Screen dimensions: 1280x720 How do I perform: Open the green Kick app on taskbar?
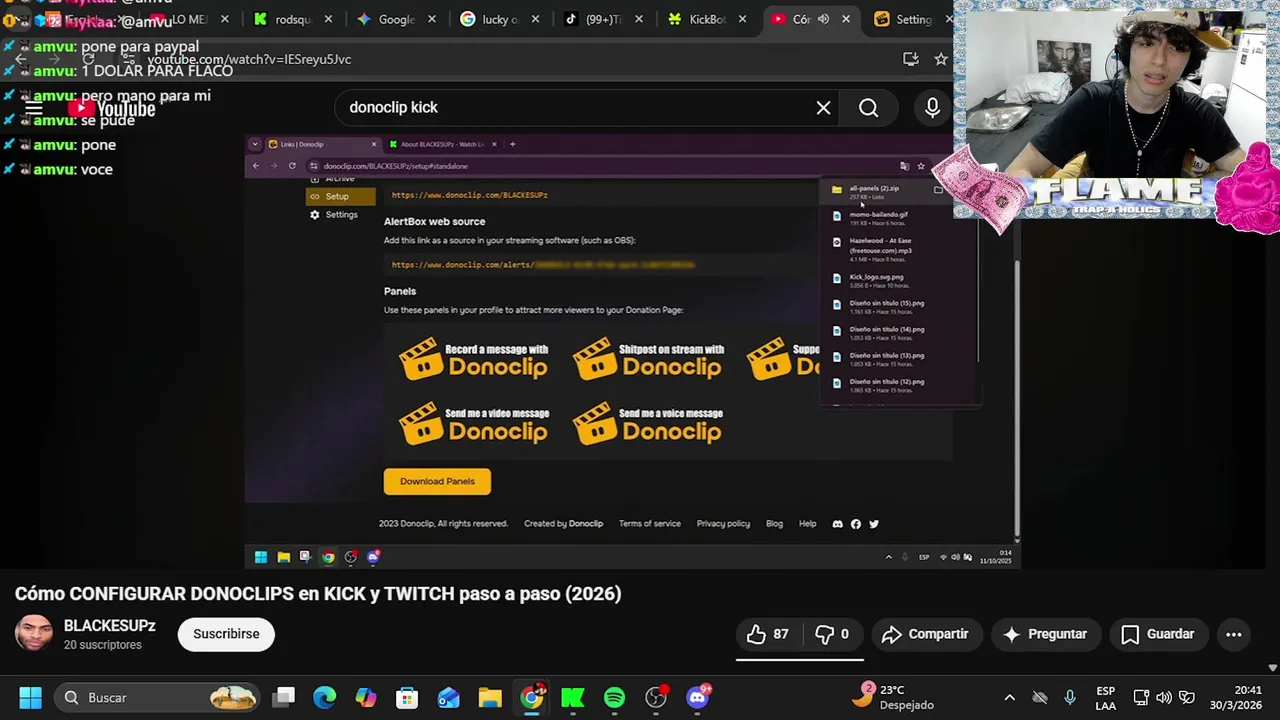click(x=573, y=697)
